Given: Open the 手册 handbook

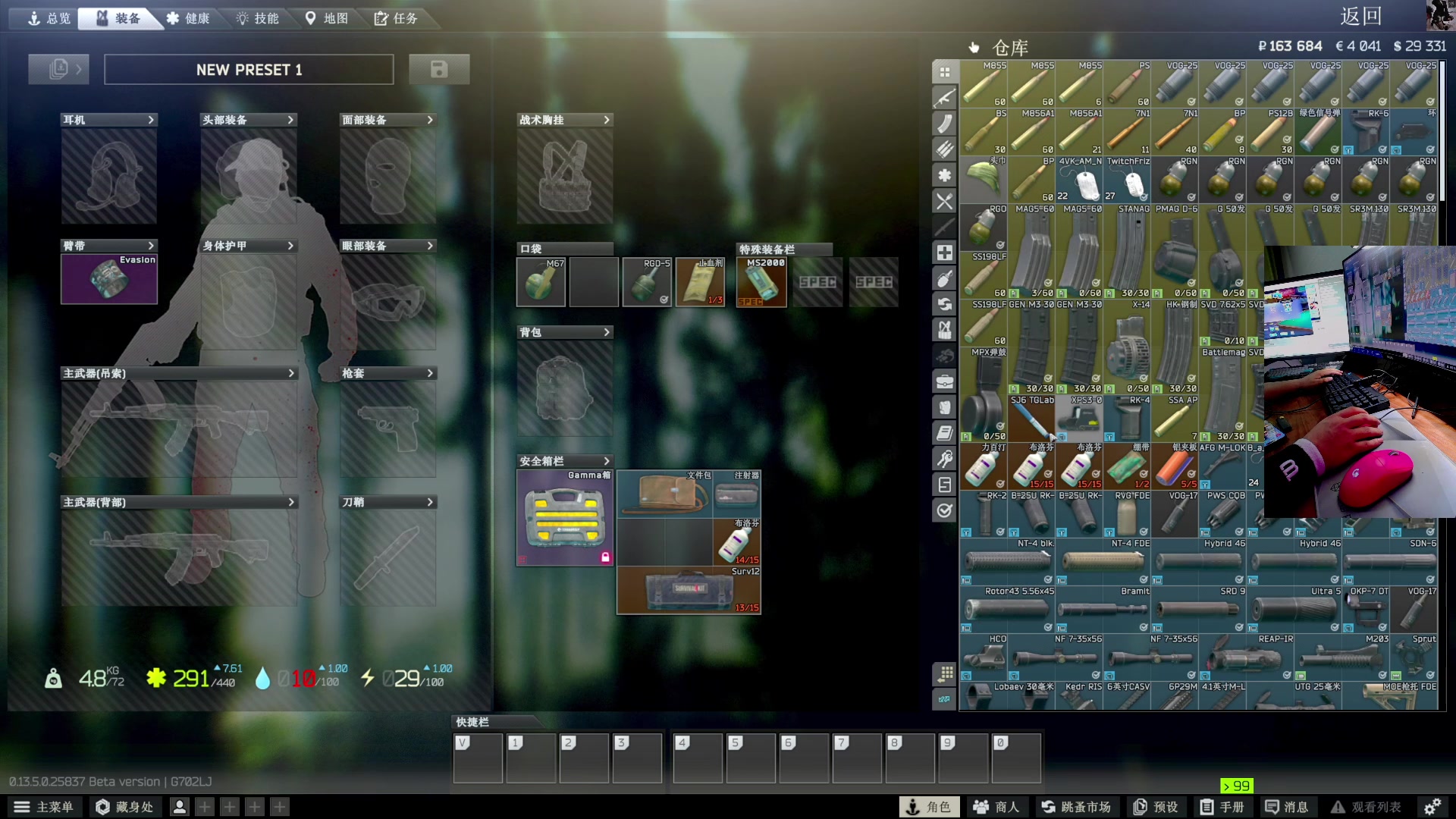Looking at the screenshot, I should coord(1222,807).
